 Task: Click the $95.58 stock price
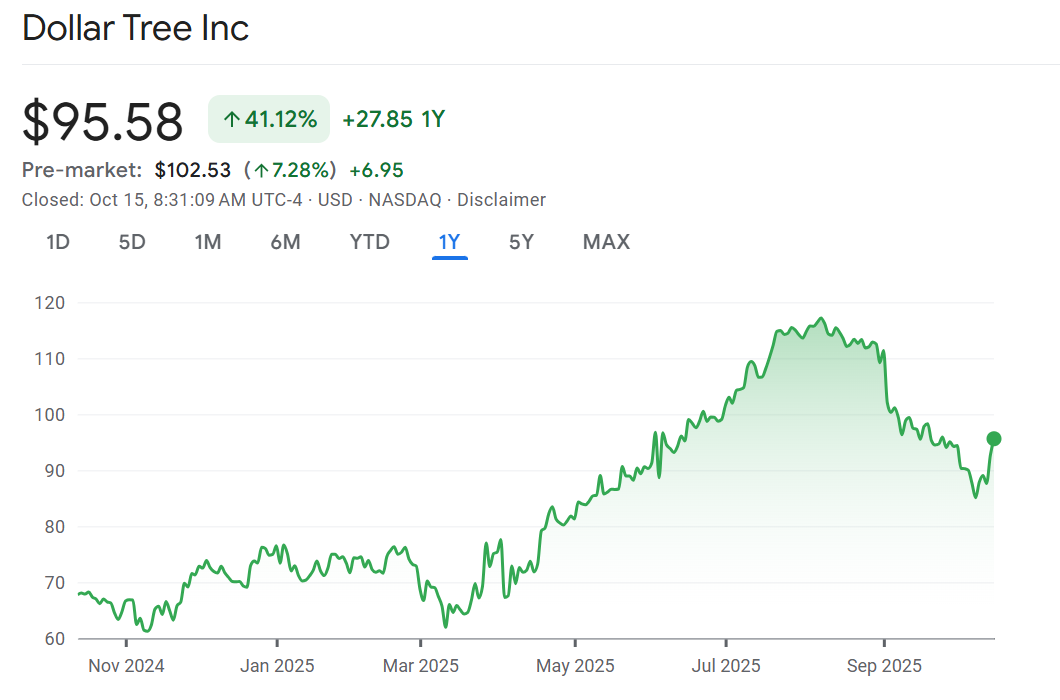pos(103,122)
